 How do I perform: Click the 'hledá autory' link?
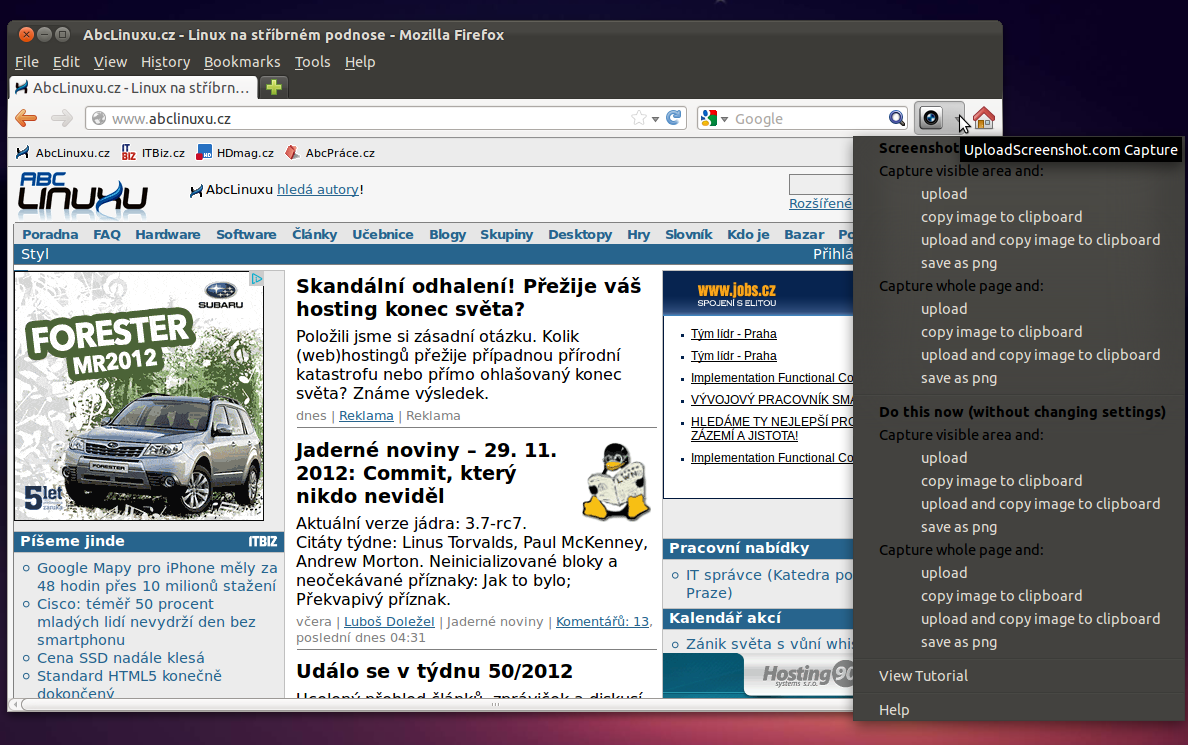tap(317, 189)
